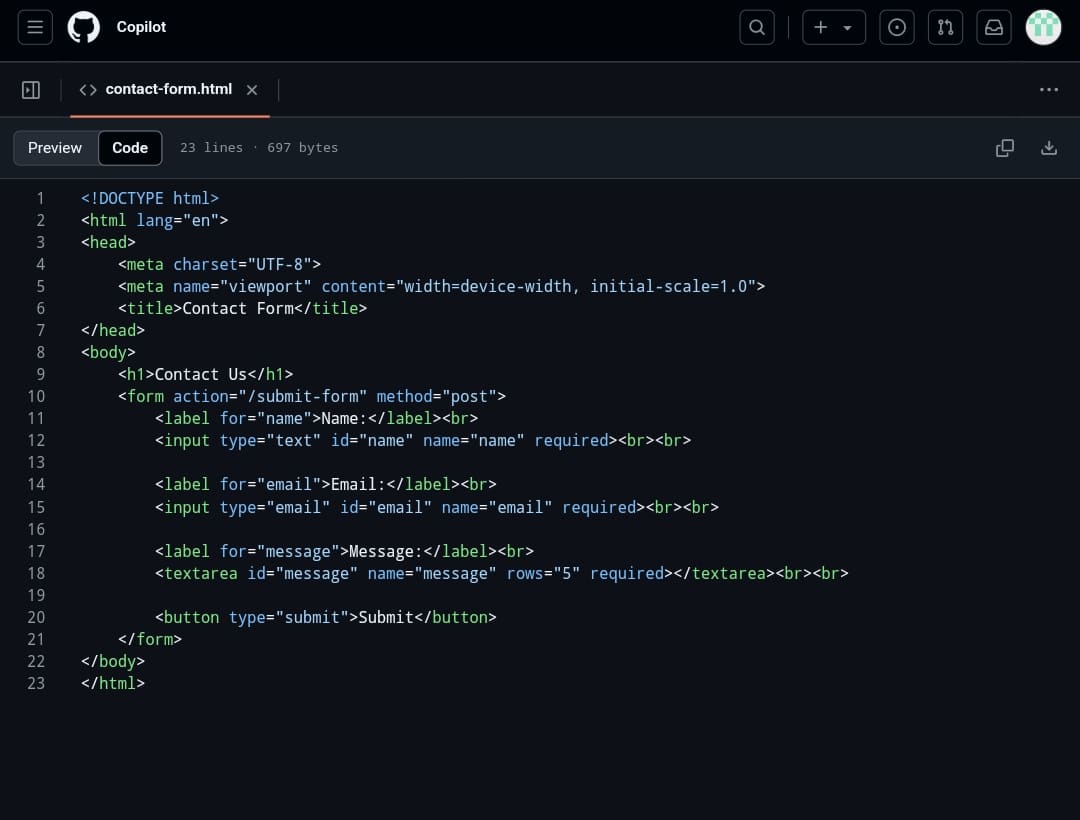
Task: Open the hamburger navigation menu
Action: coord(35,28)
